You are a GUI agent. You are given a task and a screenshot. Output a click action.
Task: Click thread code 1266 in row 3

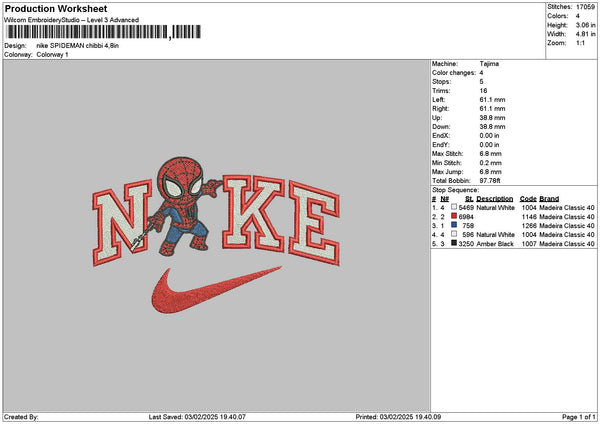(529, 226)
